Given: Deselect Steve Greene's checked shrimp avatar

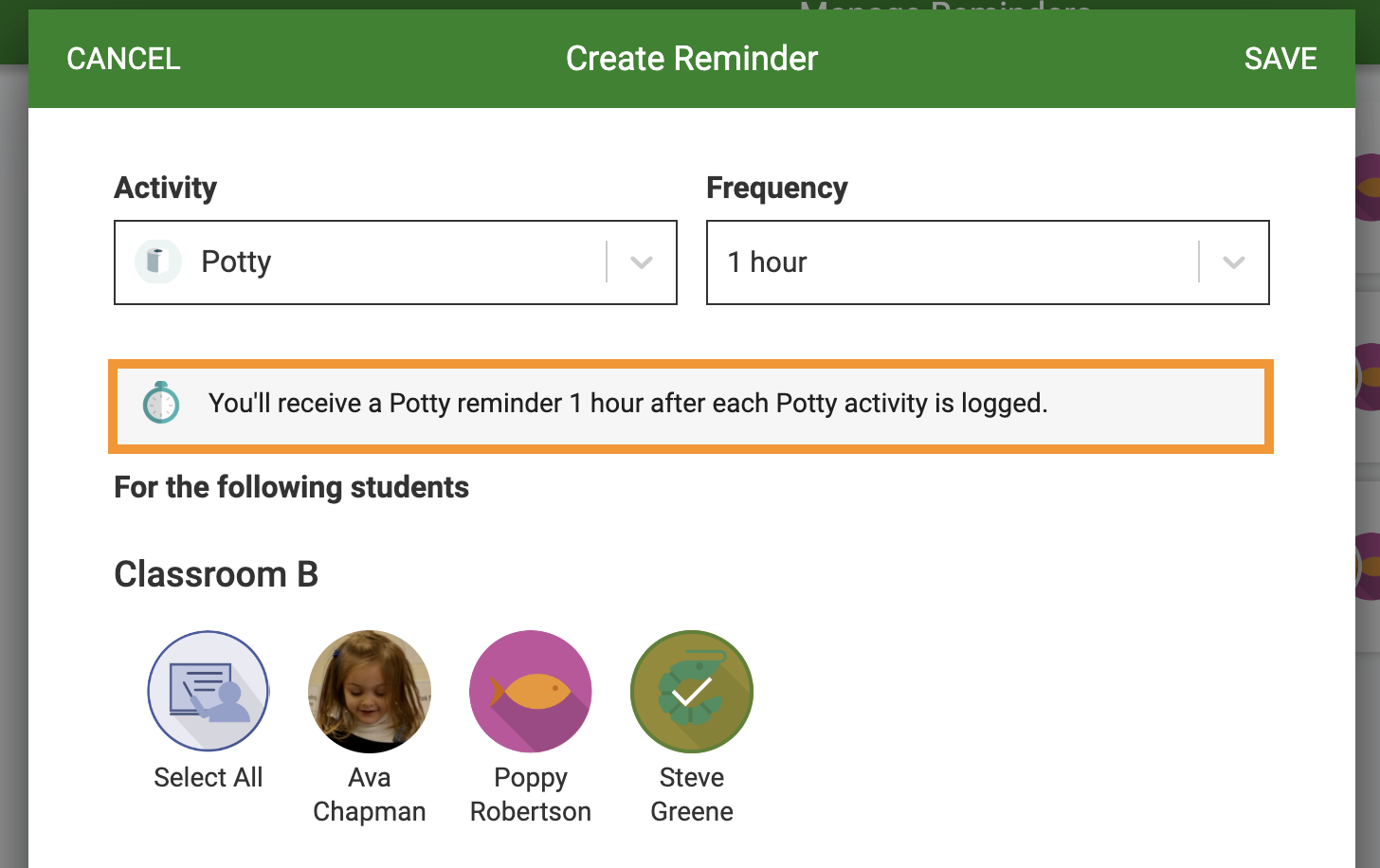Looking at the screenshot, I should coord(692,692).
